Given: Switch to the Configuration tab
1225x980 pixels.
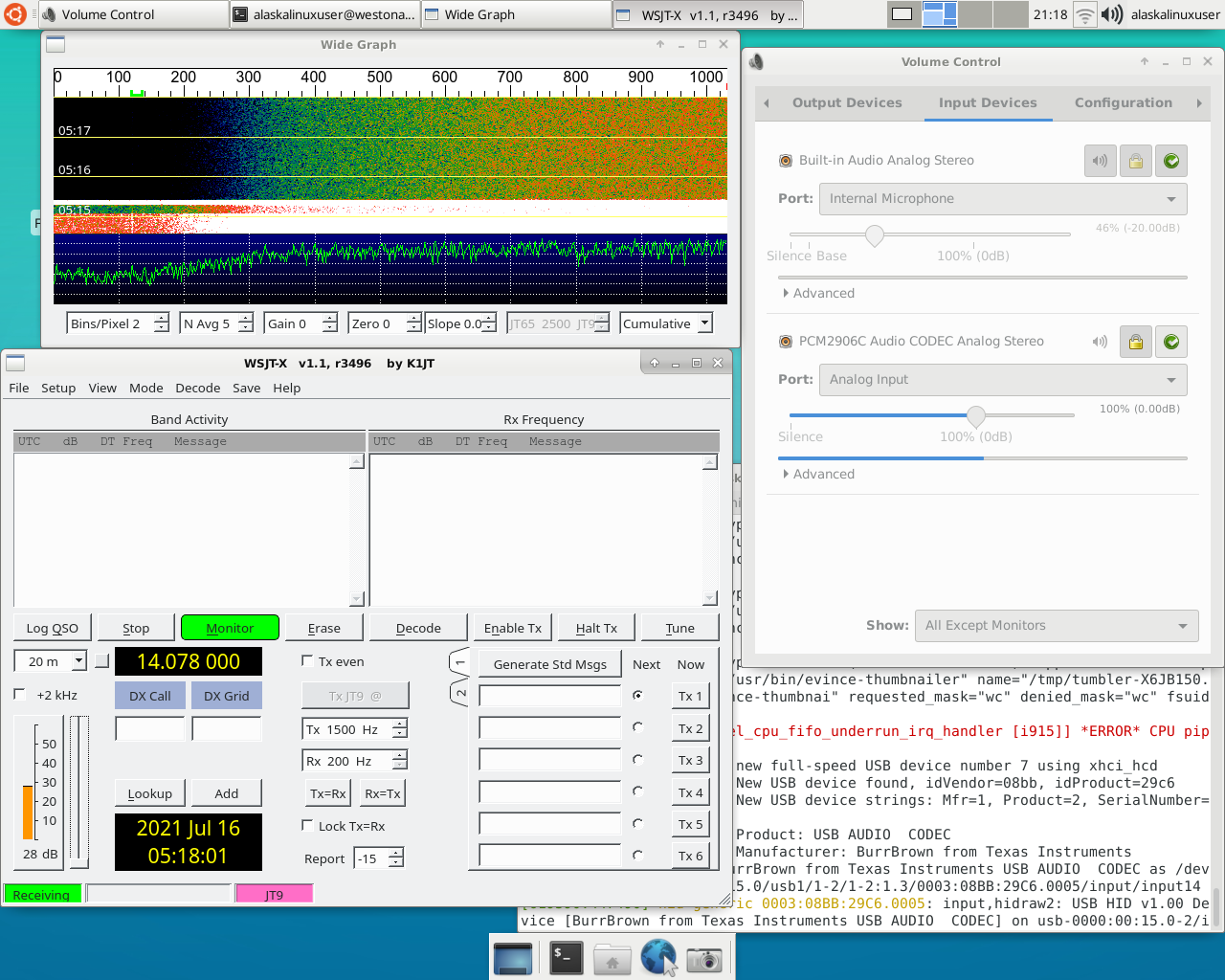Looking at the screenshot, I should tap(1123, 103).
